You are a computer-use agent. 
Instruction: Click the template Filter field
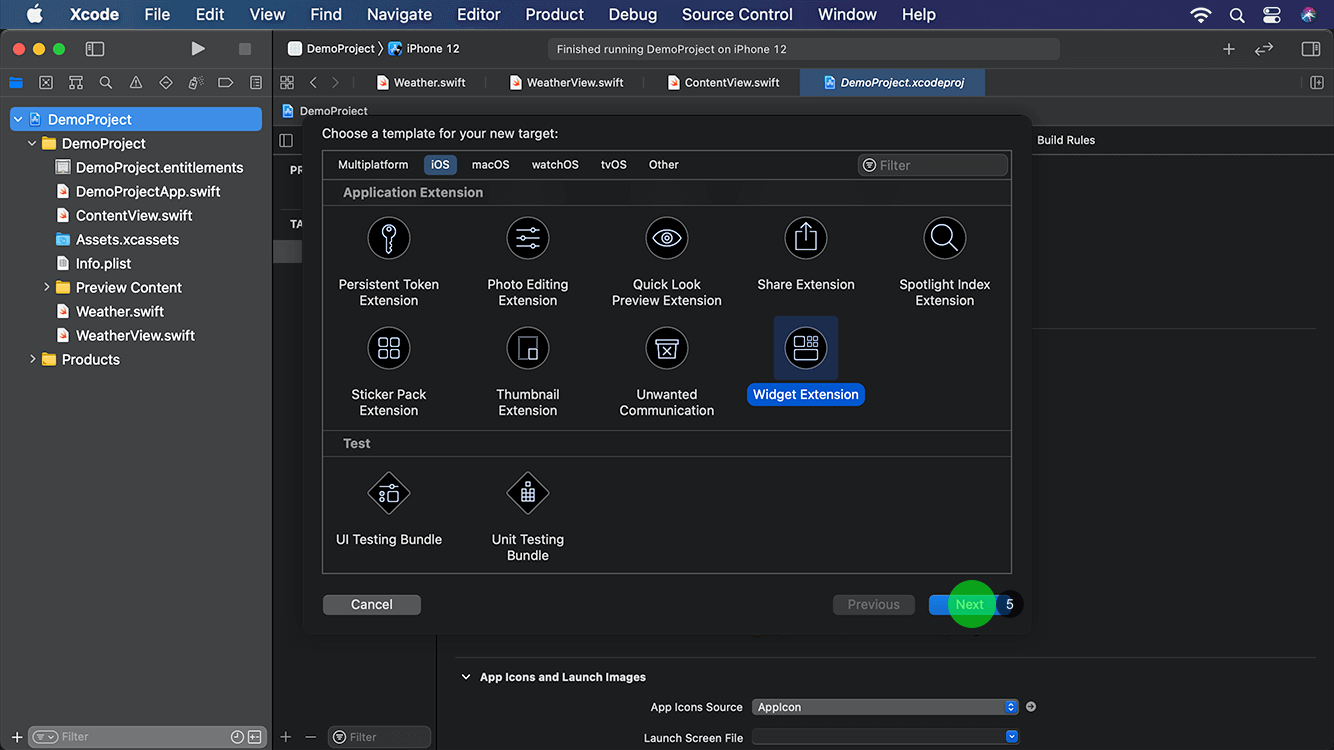pyautogui.click(x=933, y=165)
